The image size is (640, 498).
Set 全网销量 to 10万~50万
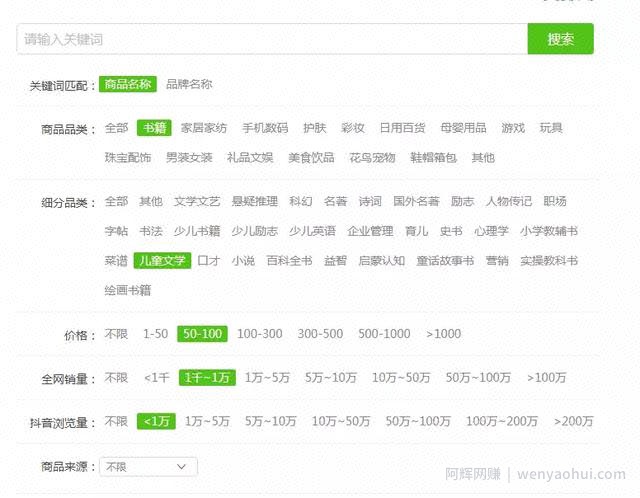401,378
